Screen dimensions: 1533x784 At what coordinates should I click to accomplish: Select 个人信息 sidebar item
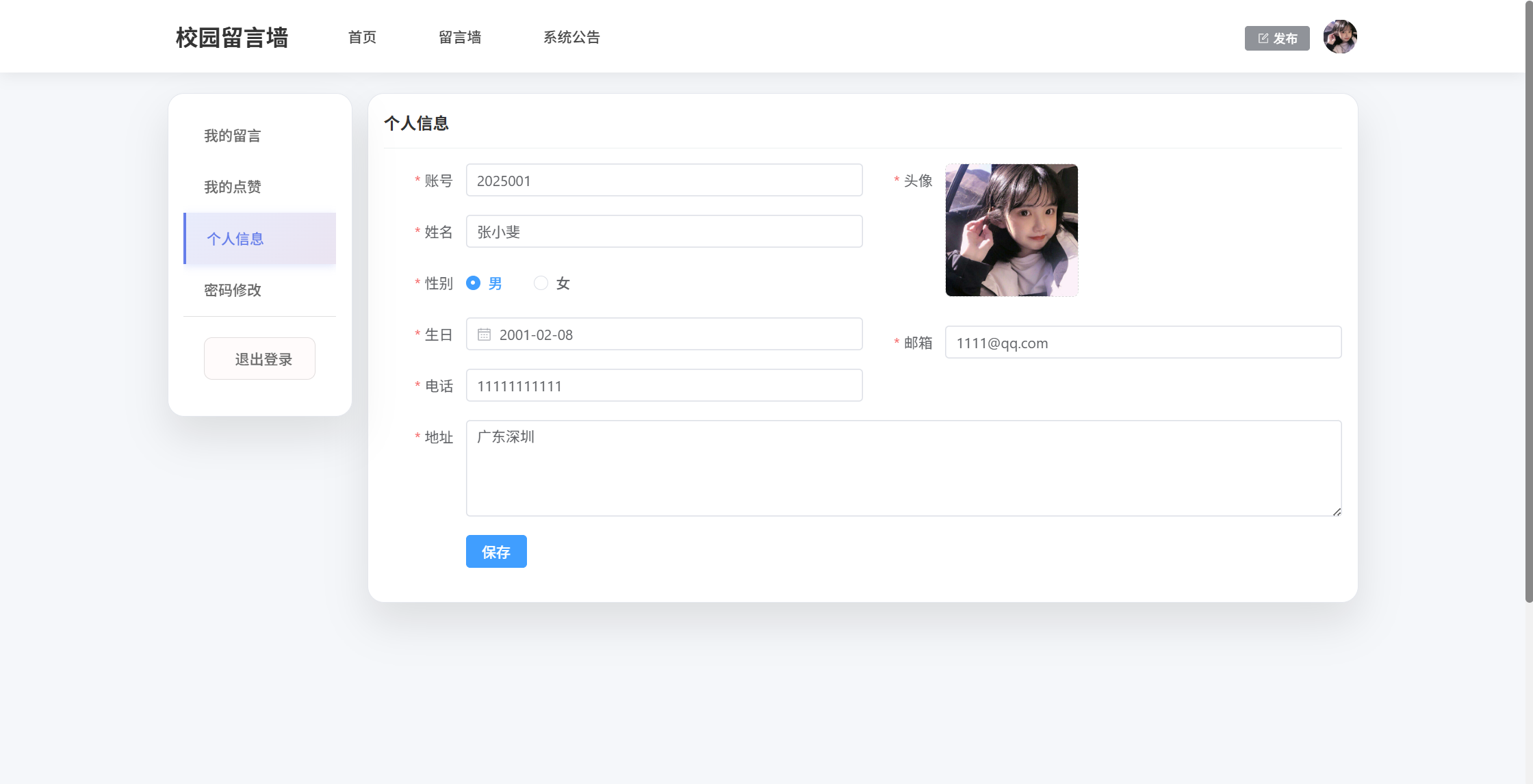(x=235, y=239)
